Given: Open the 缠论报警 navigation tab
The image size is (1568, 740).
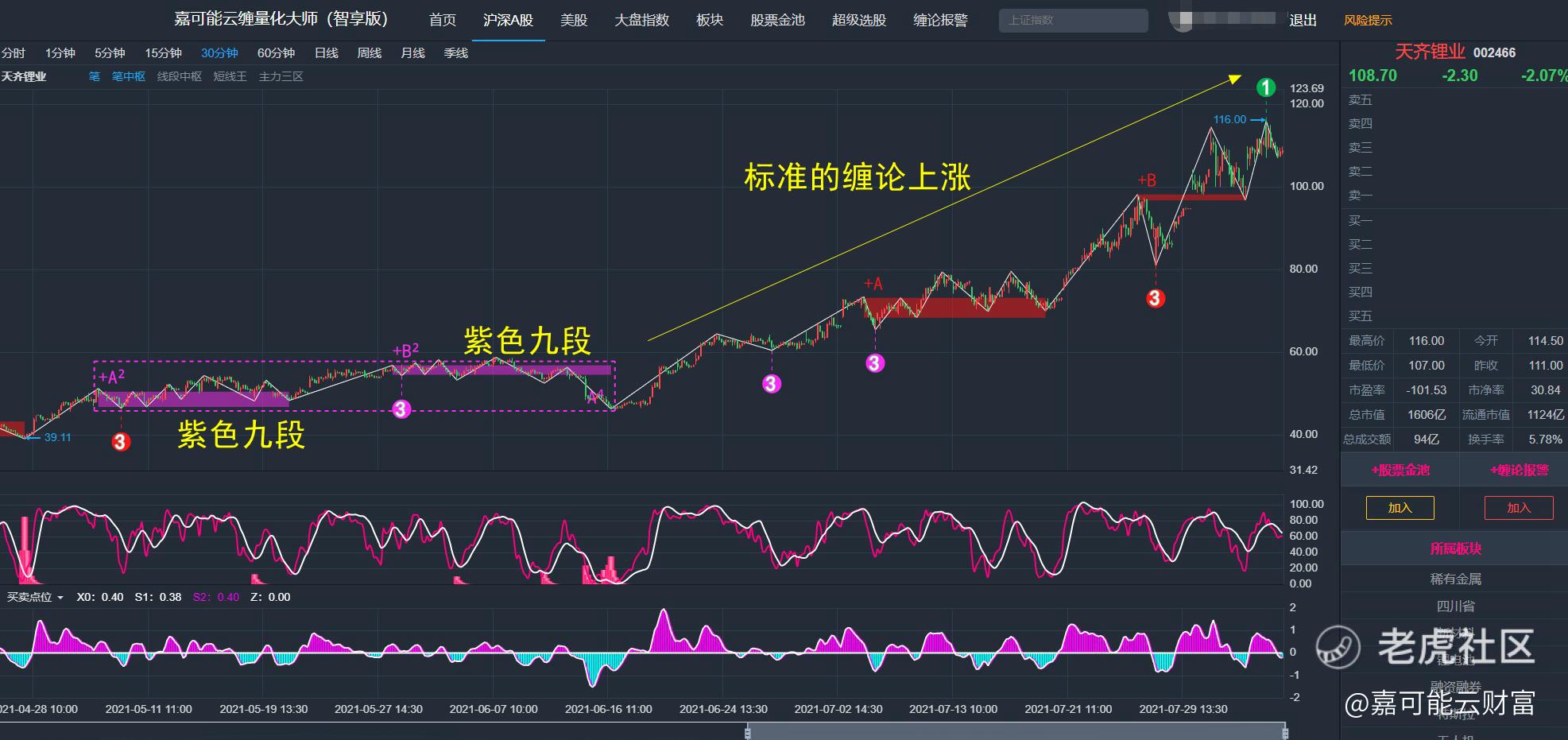Looking at the screenshot, I should 941,20.
